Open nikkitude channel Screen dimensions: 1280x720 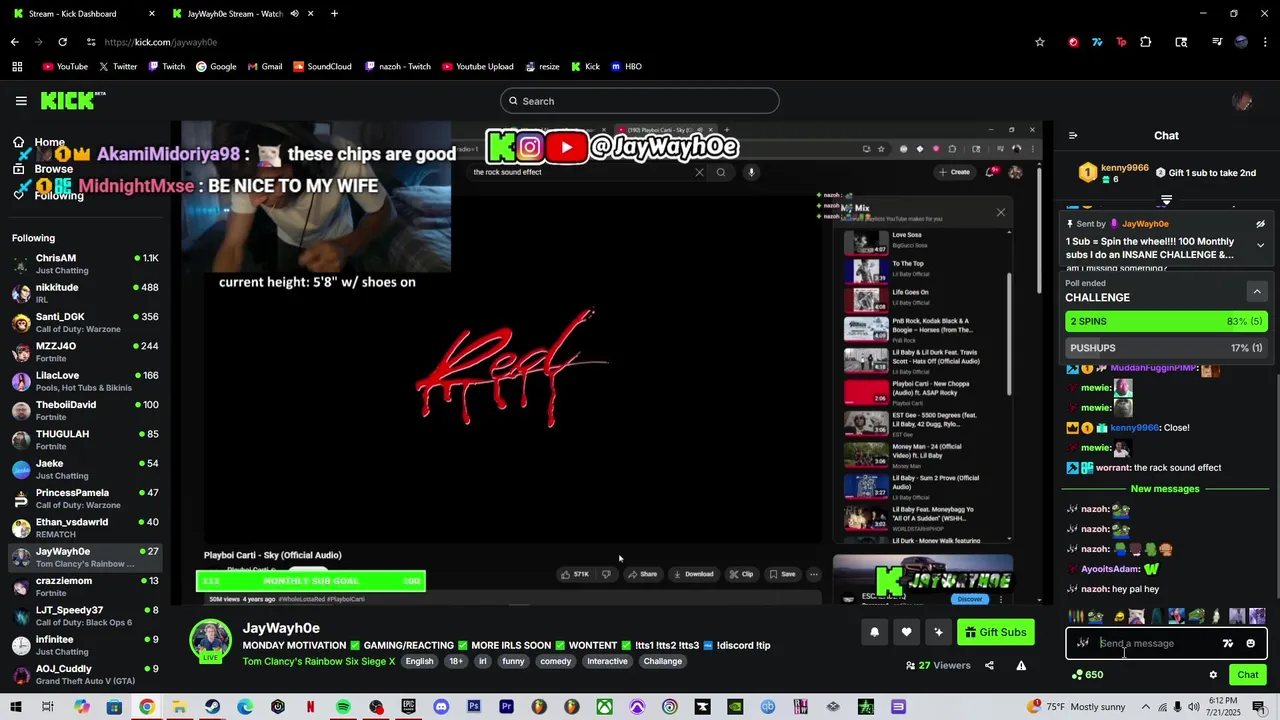point(85,293)
